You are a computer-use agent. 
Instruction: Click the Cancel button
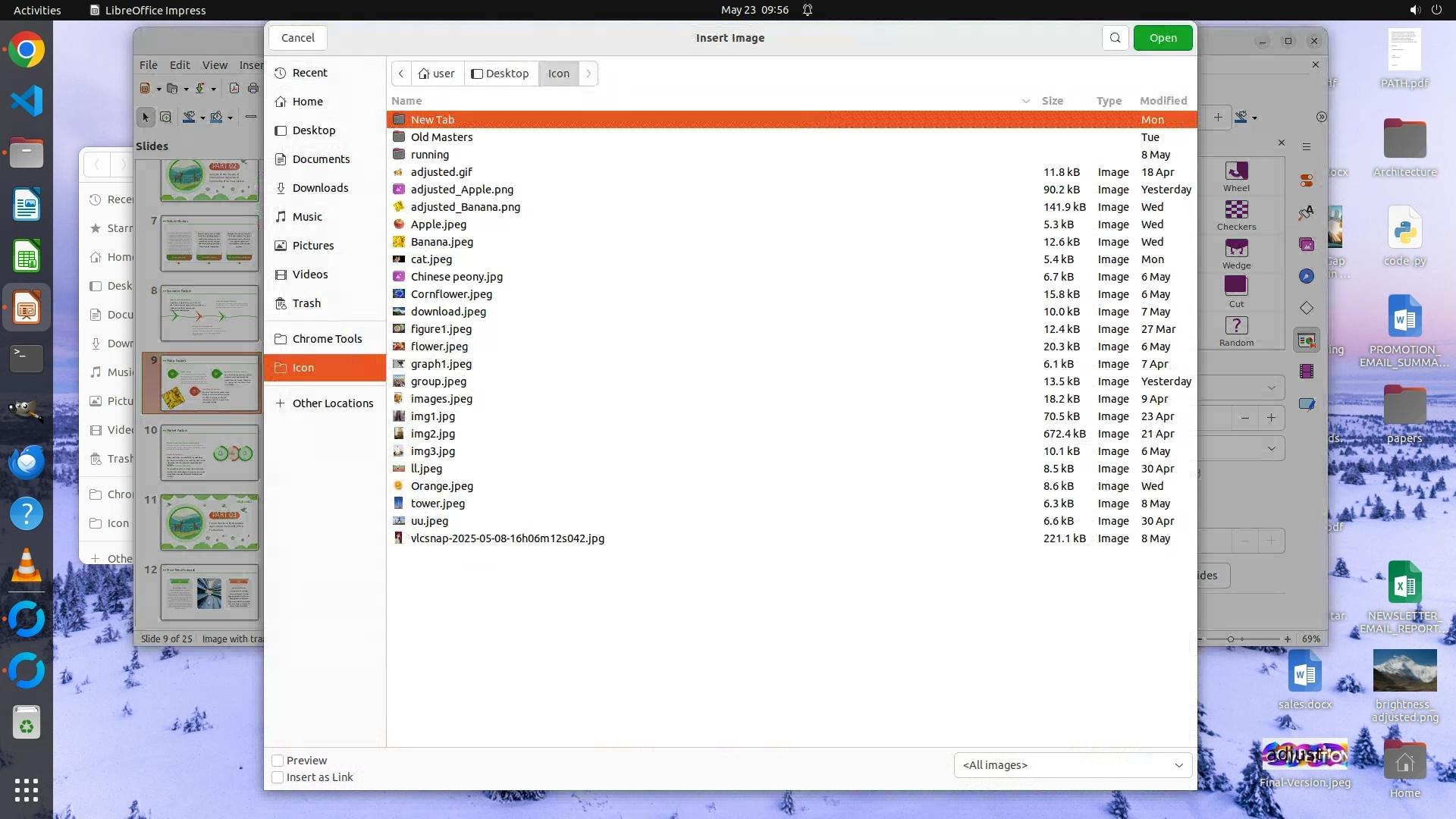(297, 38)
